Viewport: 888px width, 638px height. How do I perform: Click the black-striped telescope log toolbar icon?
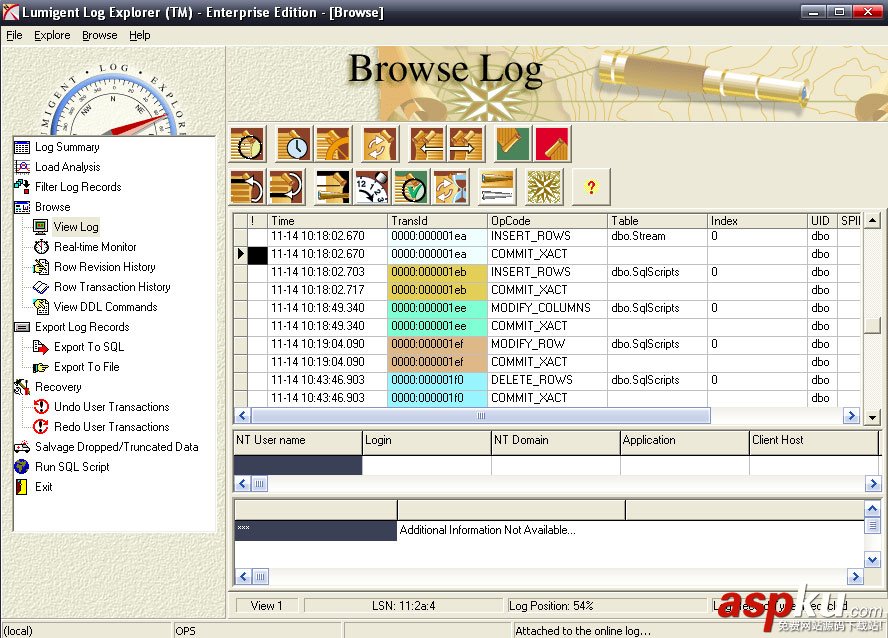tap(334, 187)
